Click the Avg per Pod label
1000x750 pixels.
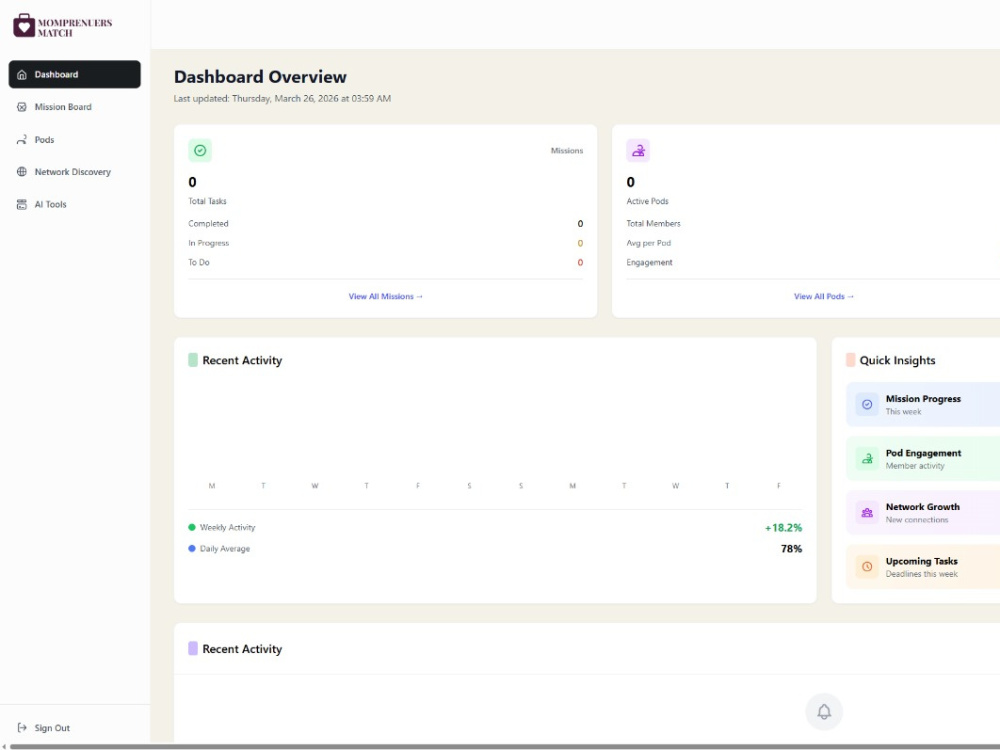point(649,243)
